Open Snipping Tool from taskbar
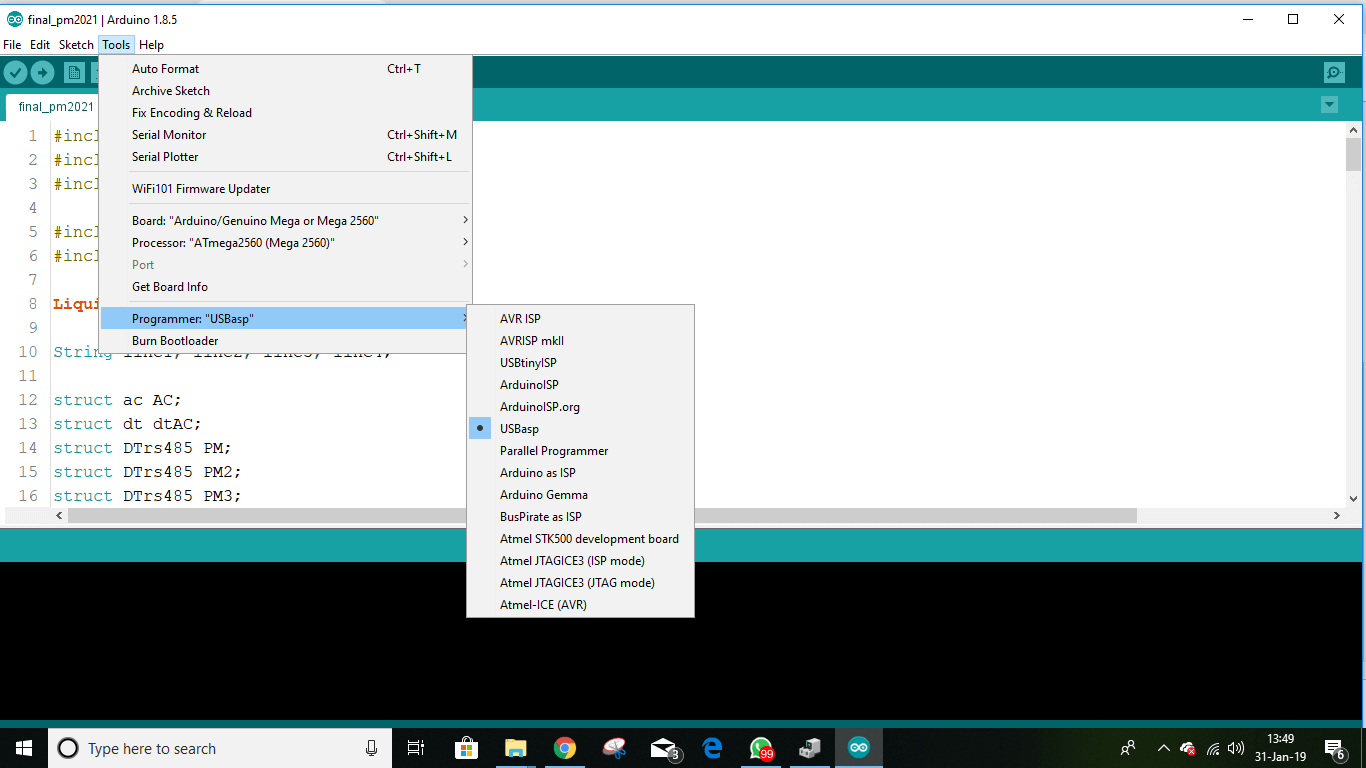Screen dimensions: 1366x768 pyautogui.click(x=614, y=748)
